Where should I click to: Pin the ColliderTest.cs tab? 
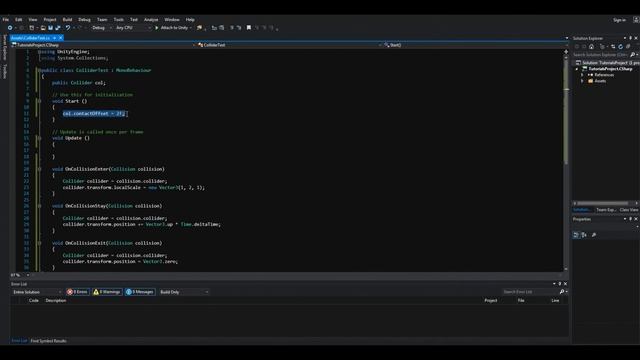coord(54,38)
